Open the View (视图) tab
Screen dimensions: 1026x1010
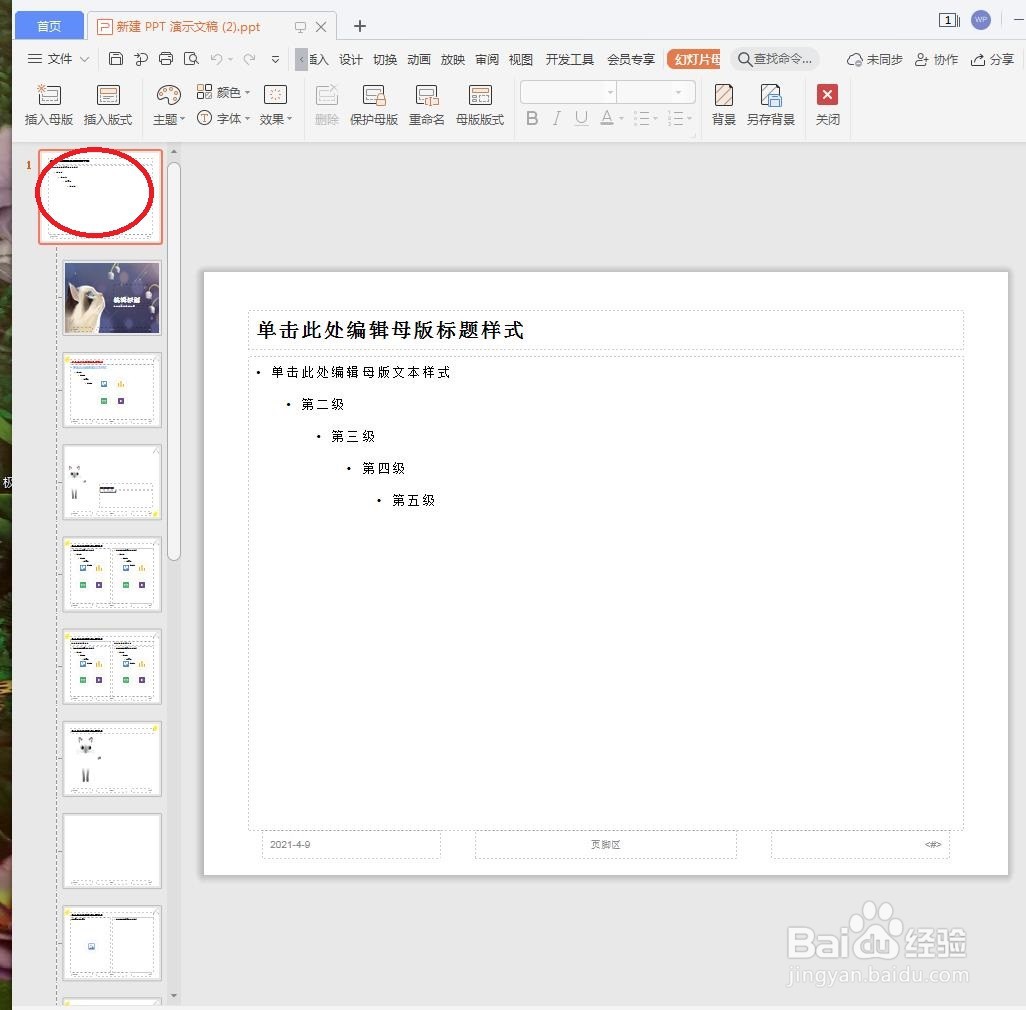(x=521, y=60)
